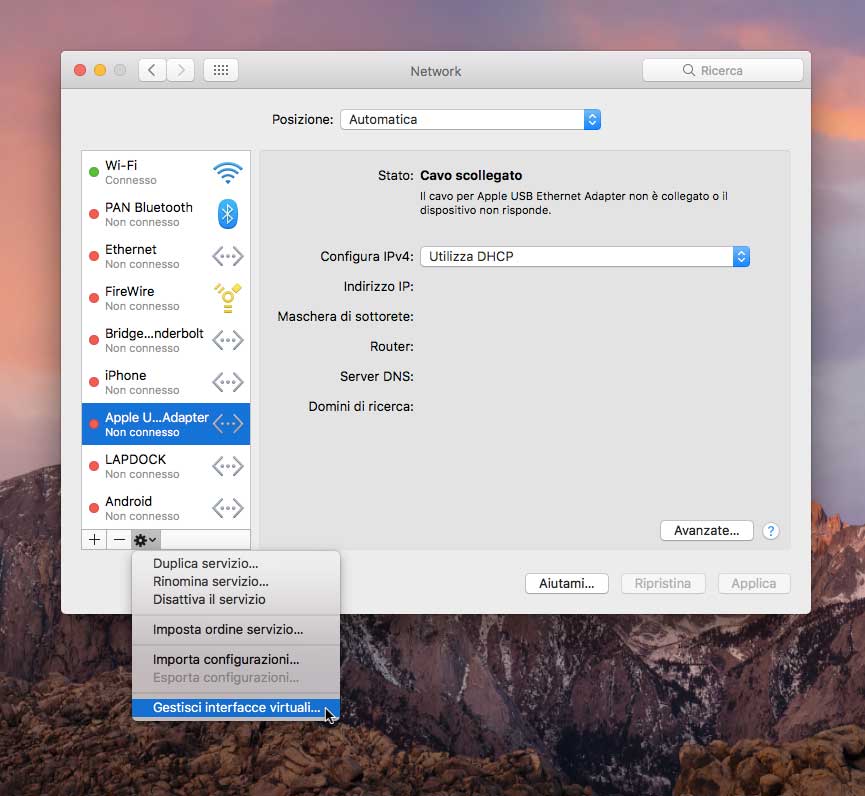The width and height of the screenshot is (865, 796).
Task: Minimize the Network window with yellow button
Action: tap(100, 70)
